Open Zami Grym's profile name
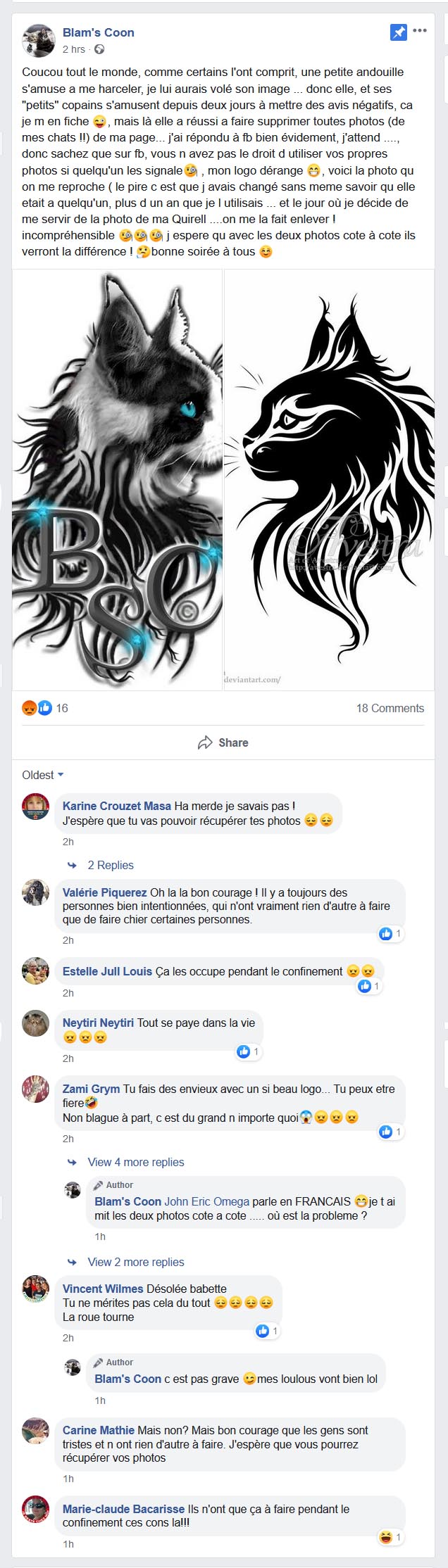 [x=91, y=1089]
